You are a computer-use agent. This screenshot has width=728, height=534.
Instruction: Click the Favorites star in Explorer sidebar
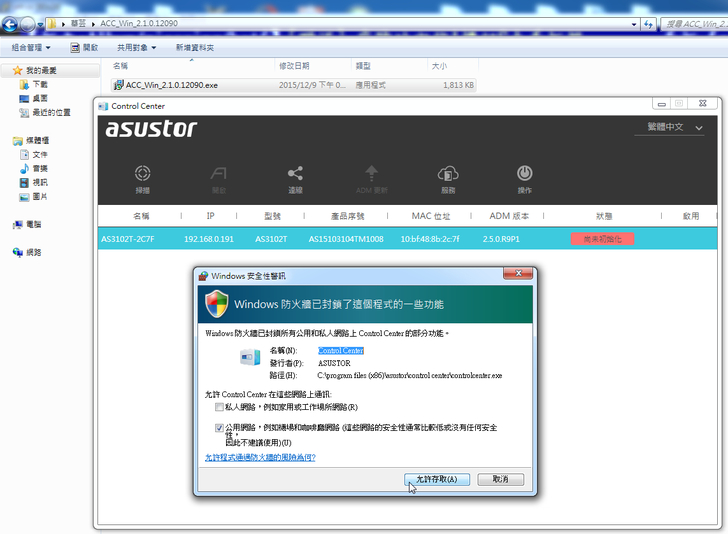point(18,71)
